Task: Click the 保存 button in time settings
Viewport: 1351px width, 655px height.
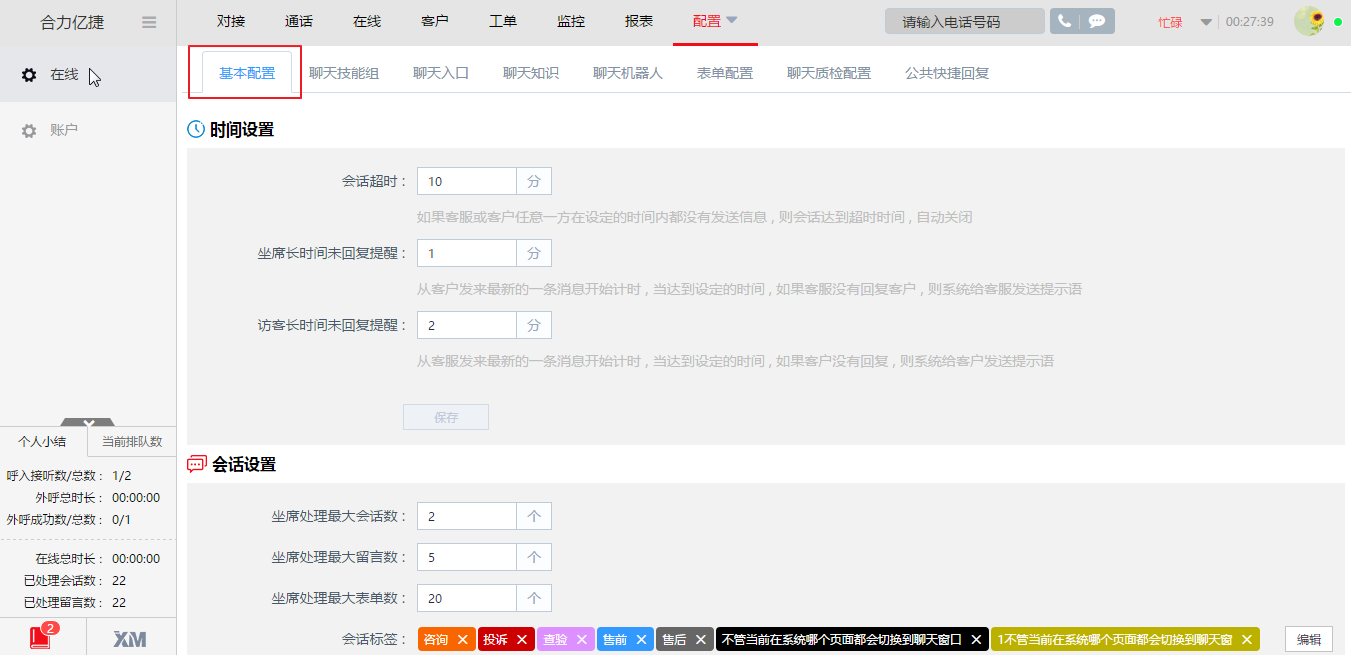Action: [446, 417]
